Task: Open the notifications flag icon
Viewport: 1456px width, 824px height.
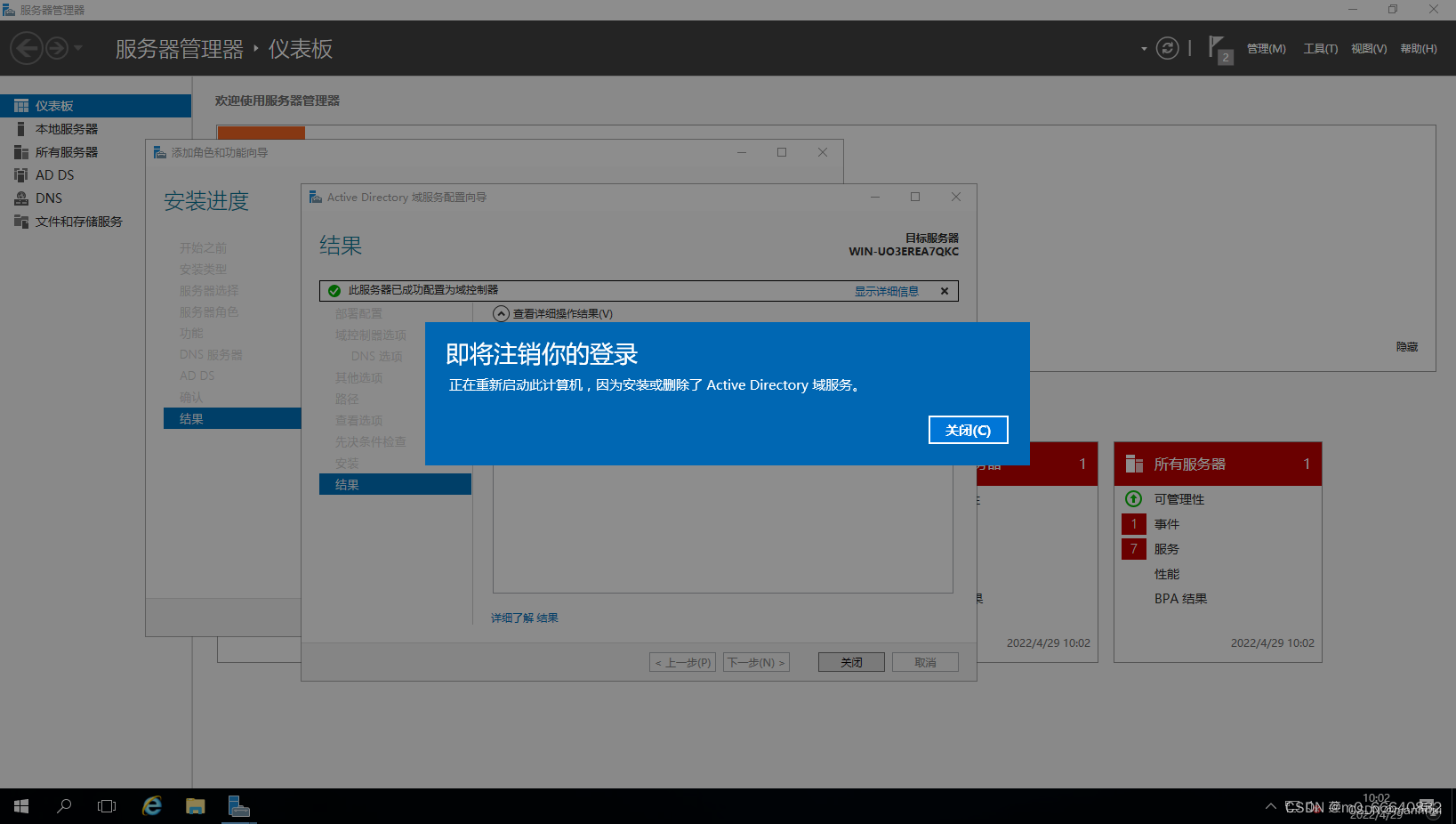Action: coord(1219,49)
